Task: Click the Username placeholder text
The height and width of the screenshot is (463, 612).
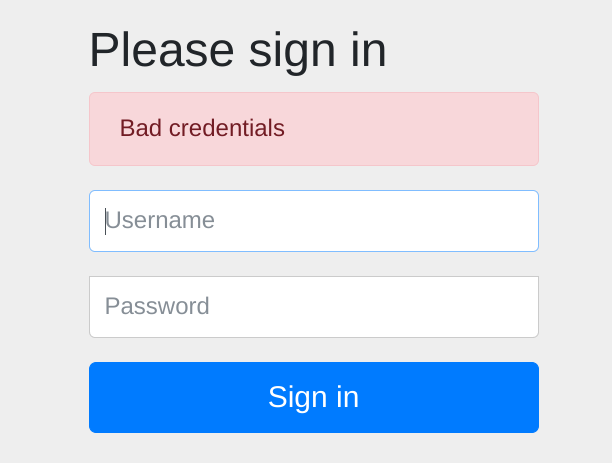Action: 160,221
